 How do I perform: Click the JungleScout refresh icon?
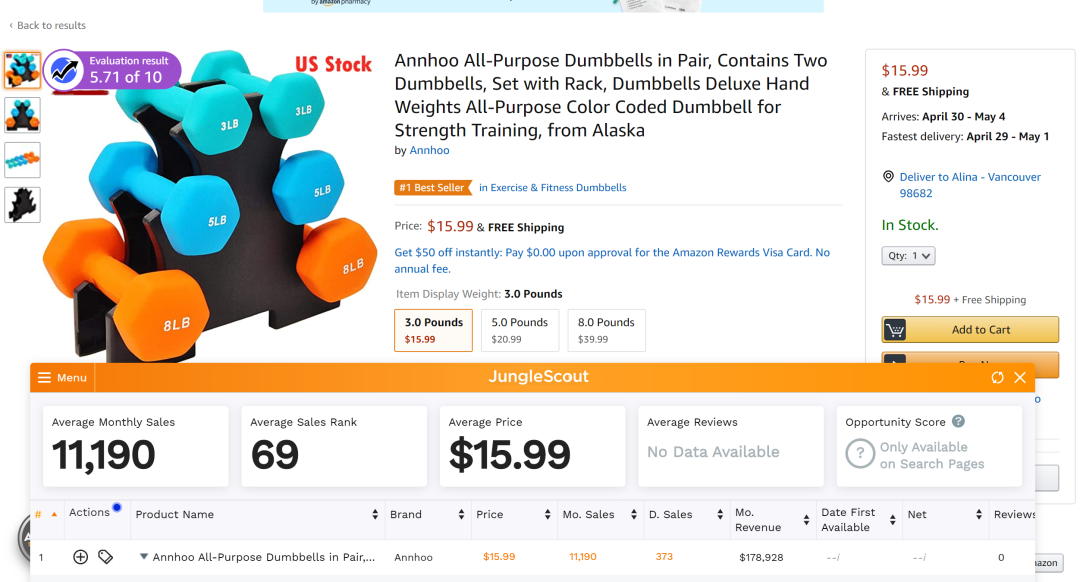[x=997, y=377]
